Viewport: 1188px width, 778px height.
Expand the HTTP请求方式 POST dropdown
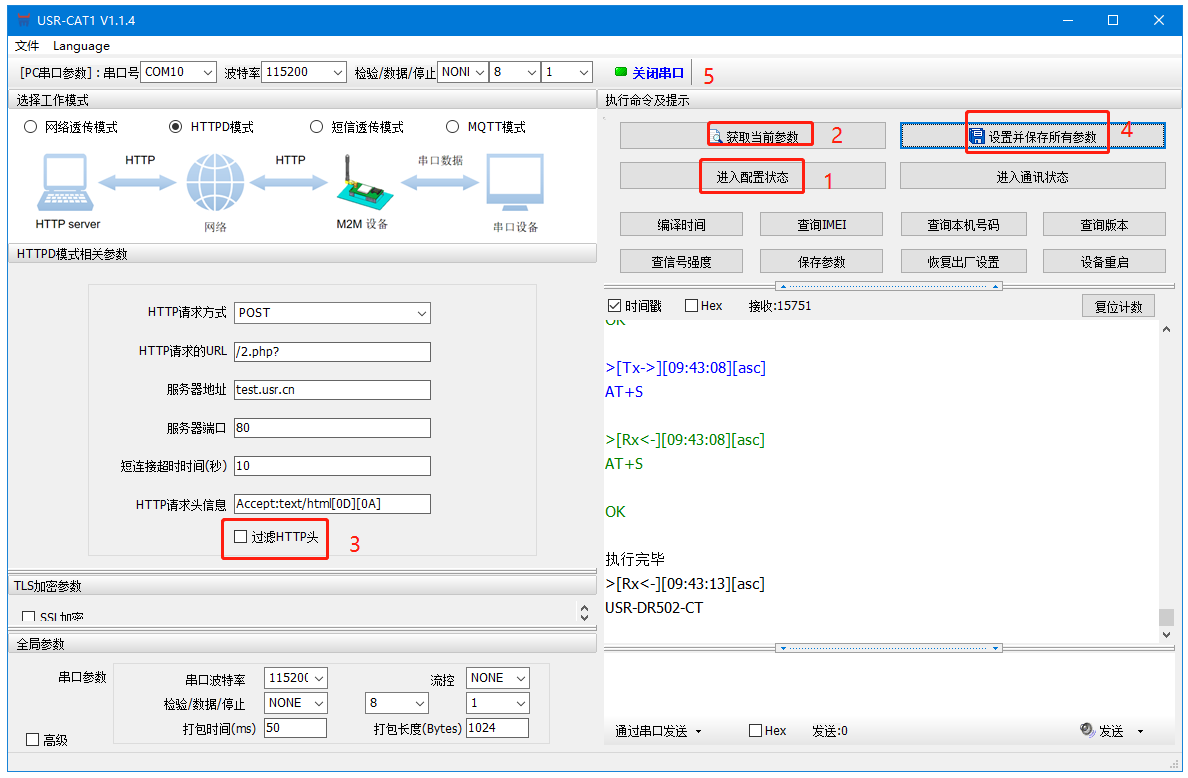coord(421,313)
